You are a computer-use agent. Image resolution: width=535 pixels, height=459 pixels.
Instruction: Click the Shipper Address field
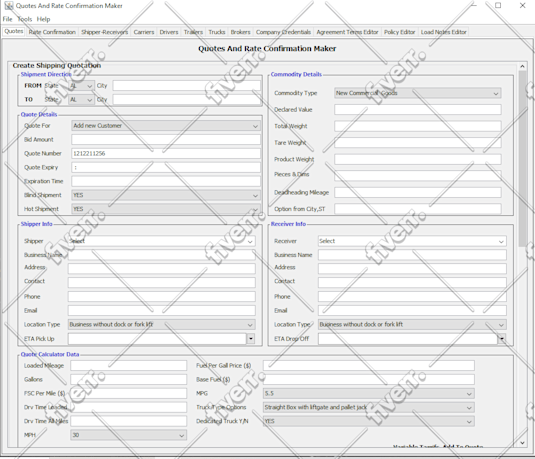tap(161, 269)
